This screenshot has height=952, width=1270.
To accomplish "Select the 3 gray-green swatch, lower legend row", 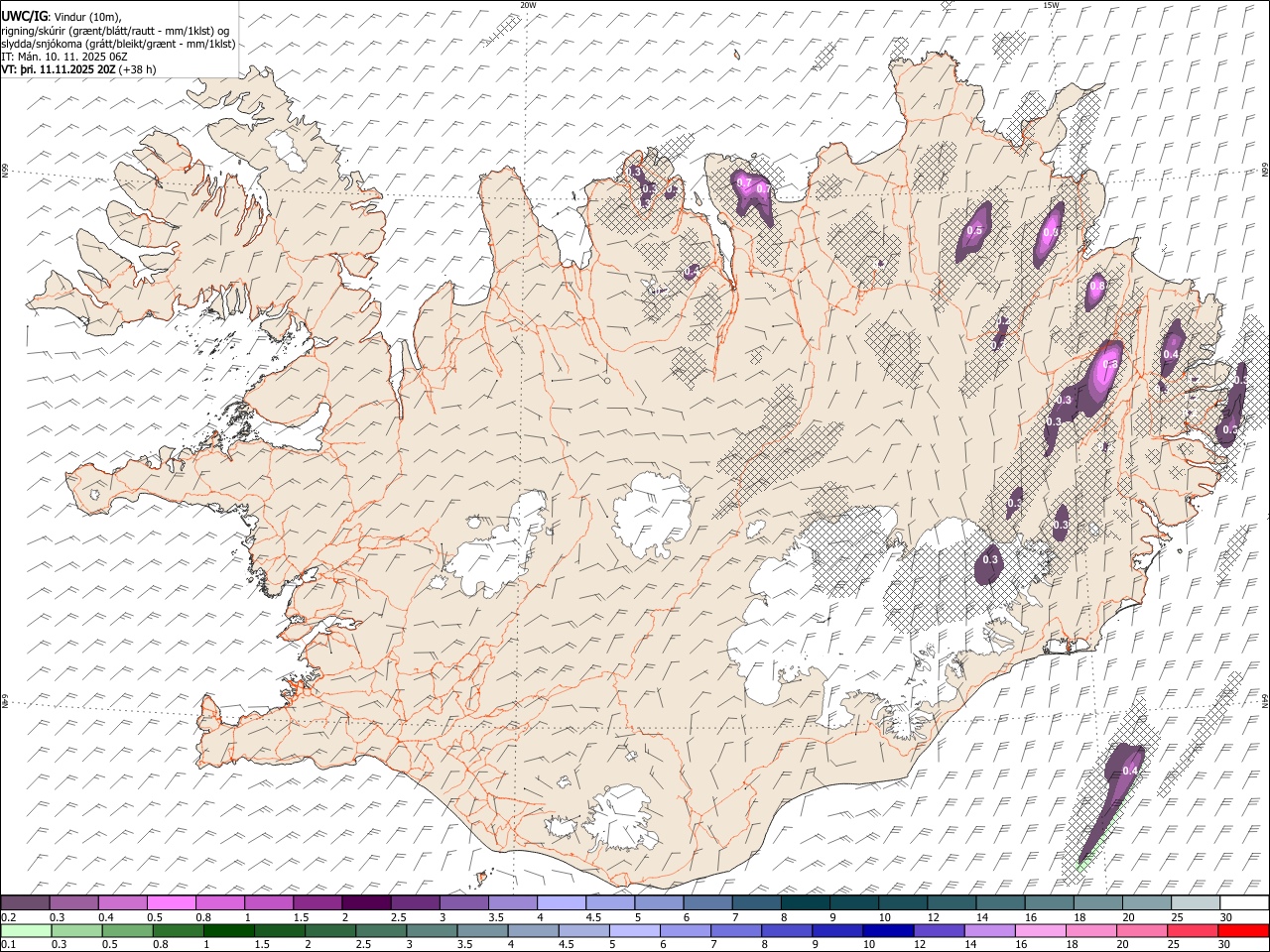I will point(432,930).
